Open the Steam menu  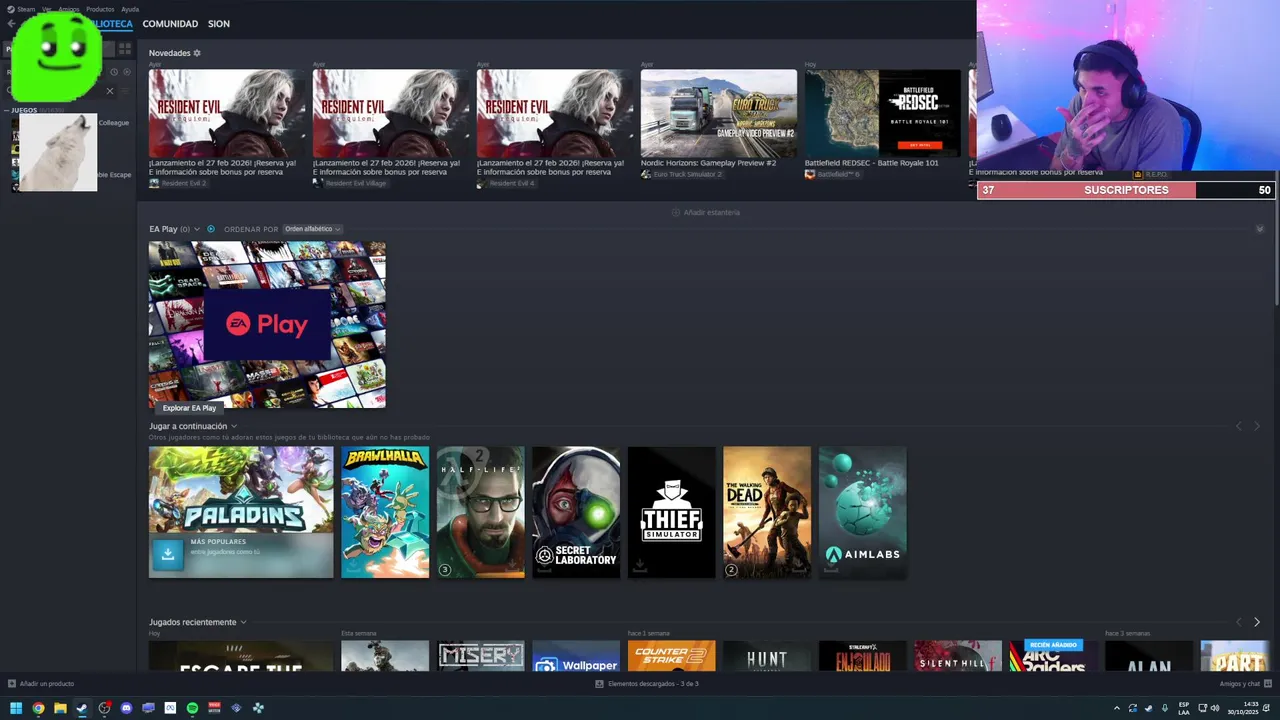pyautogui.click(x=25, y=9)
